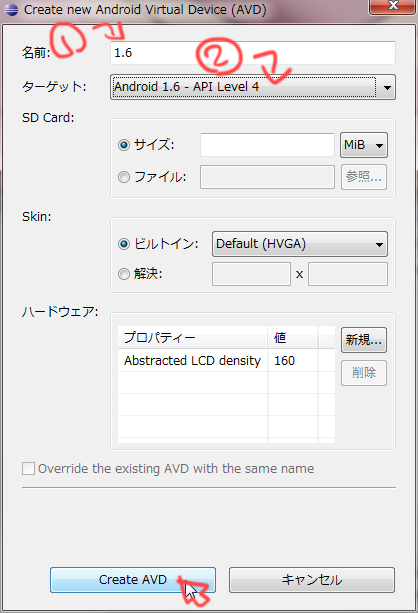Open the MiB unit dropdown
418x613 pixels.
pos(364,145)
